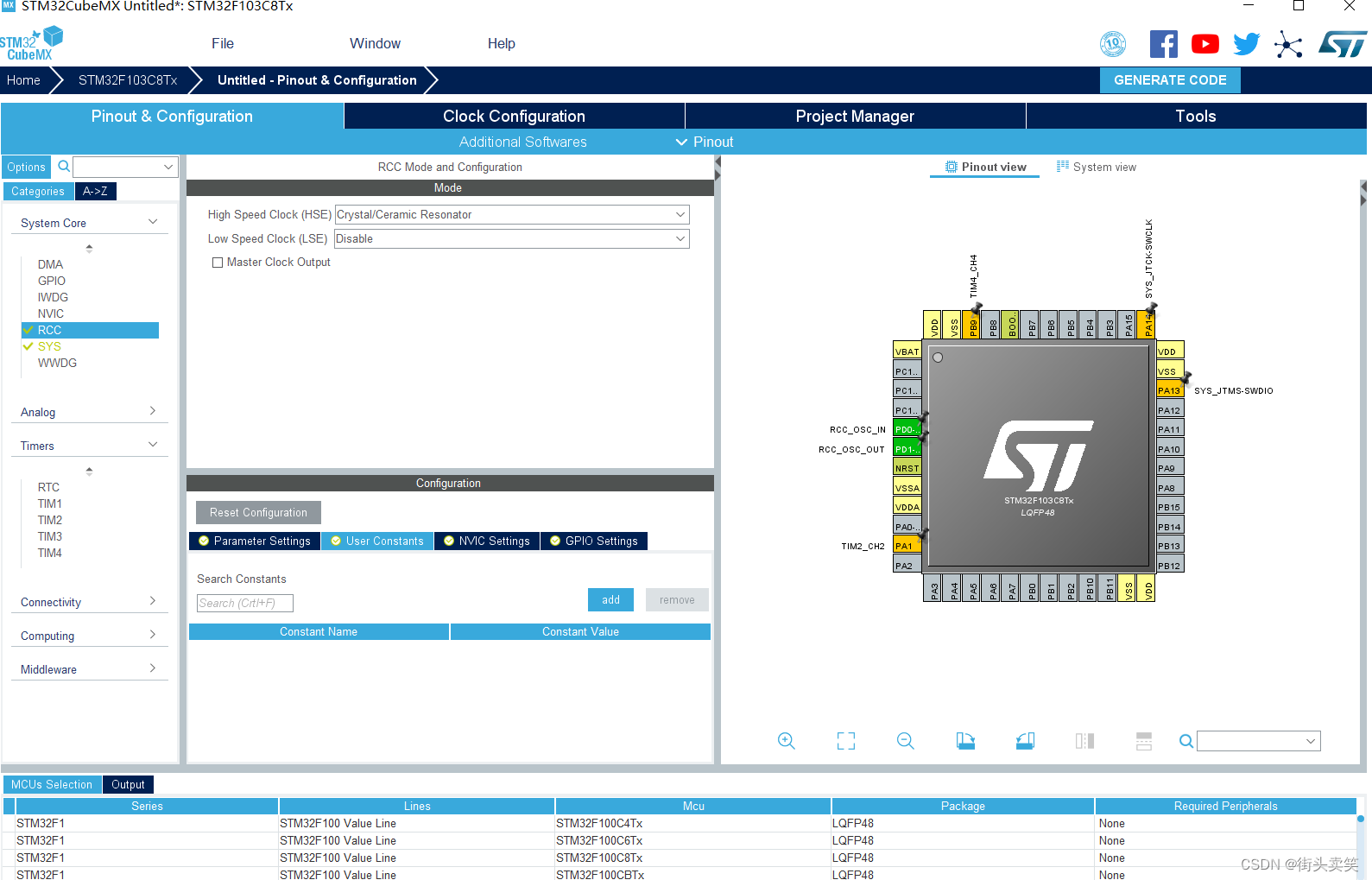Click the add constant button
The height and width of the screenshot is (880, 1372).
point(610,599)
